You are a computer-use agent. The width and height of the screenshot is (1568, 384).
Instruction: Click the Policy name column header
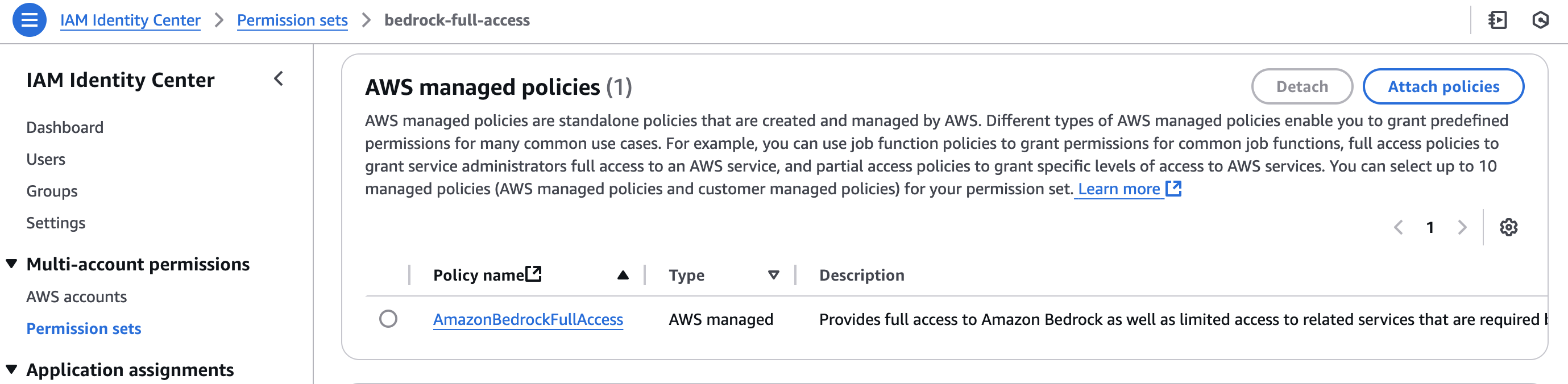click(x=479, y=275)
